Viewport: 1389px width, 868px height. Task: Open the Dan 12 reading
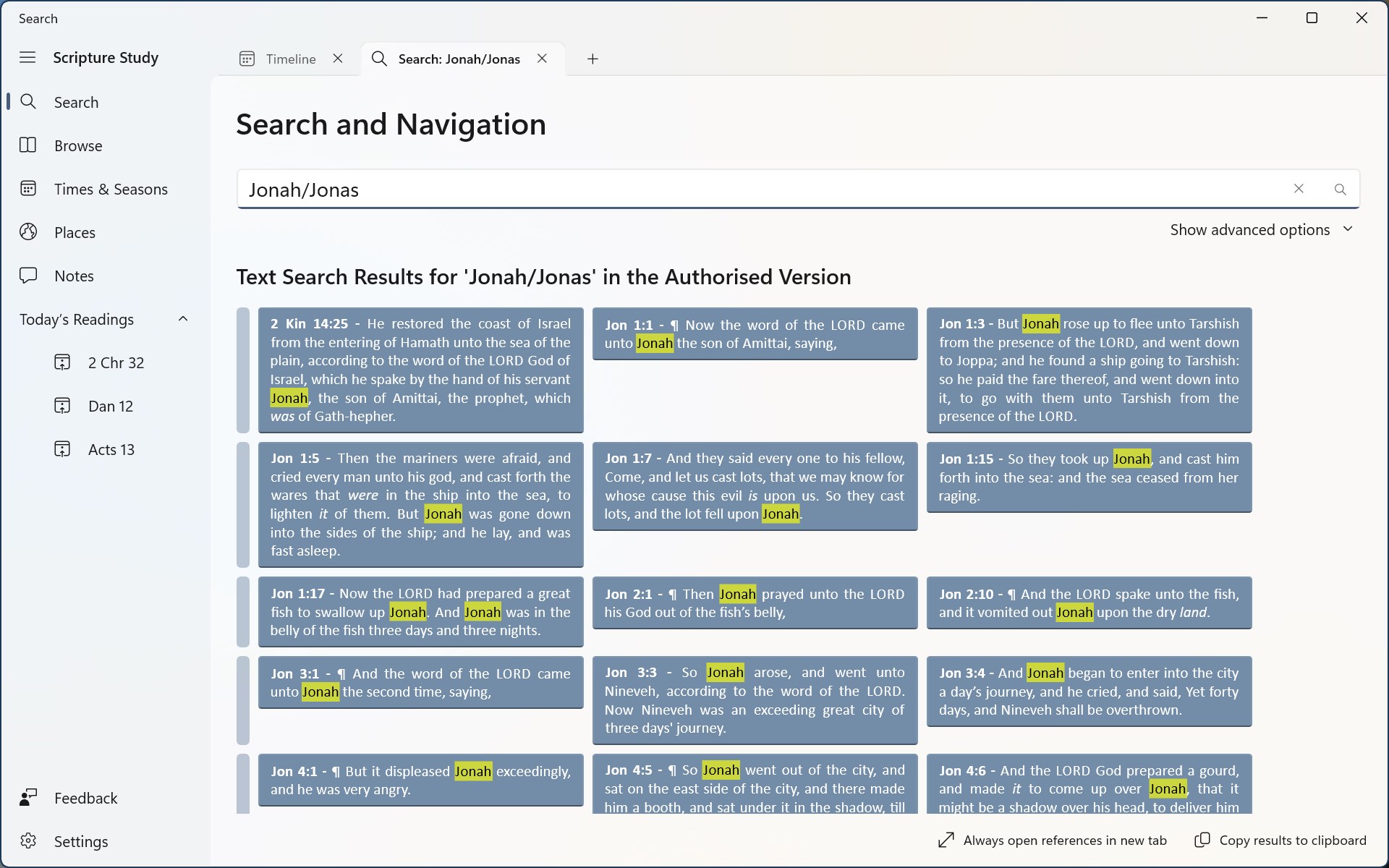coord(110,406)
